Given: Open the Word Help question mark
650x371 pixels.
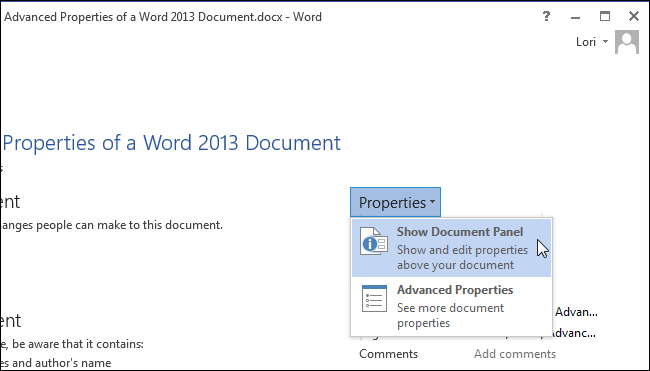Looking at the screenshot, I should point(546,17).
